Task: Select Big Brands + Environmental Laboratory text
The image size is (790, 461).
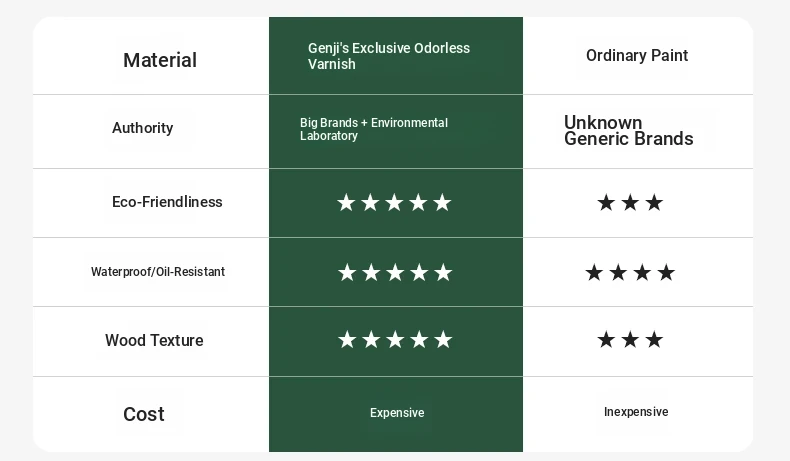Action: click(x=374, y=129)
